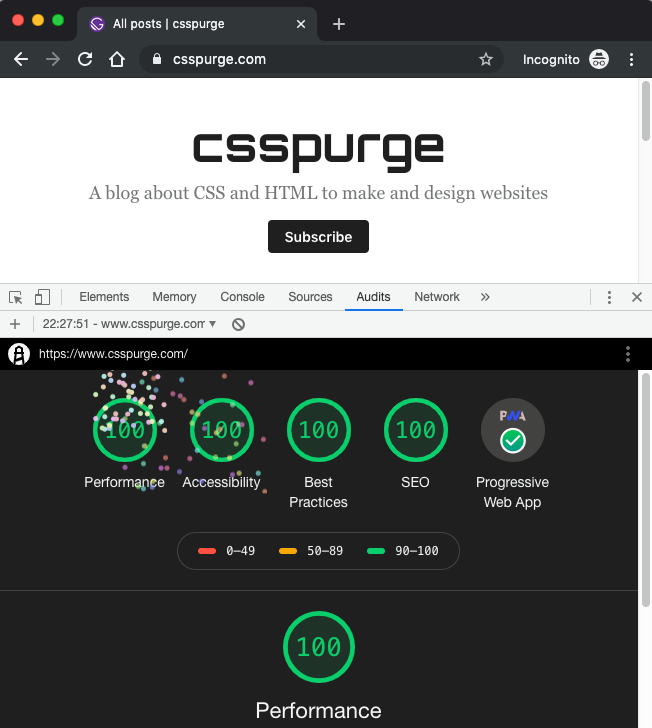Open new browser tab with plus
This screenshot has height=728, width=652.
point(339,24)
